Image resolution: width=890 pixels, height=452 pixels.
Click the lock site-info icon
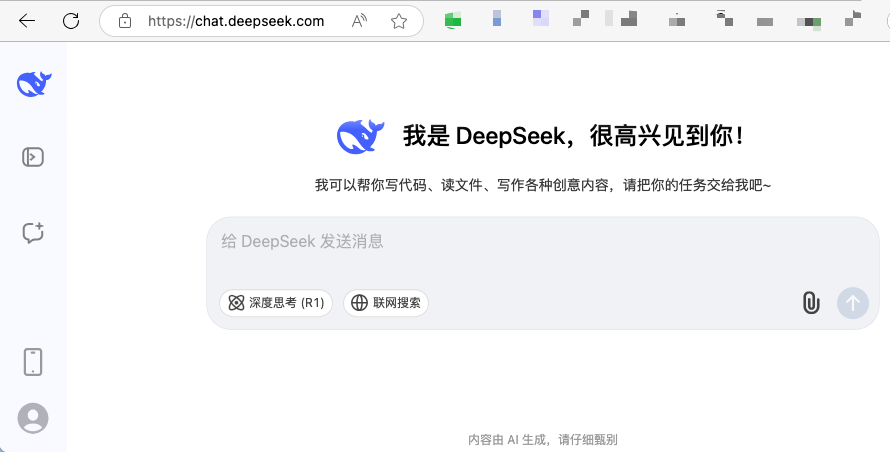tap(124, 22)
